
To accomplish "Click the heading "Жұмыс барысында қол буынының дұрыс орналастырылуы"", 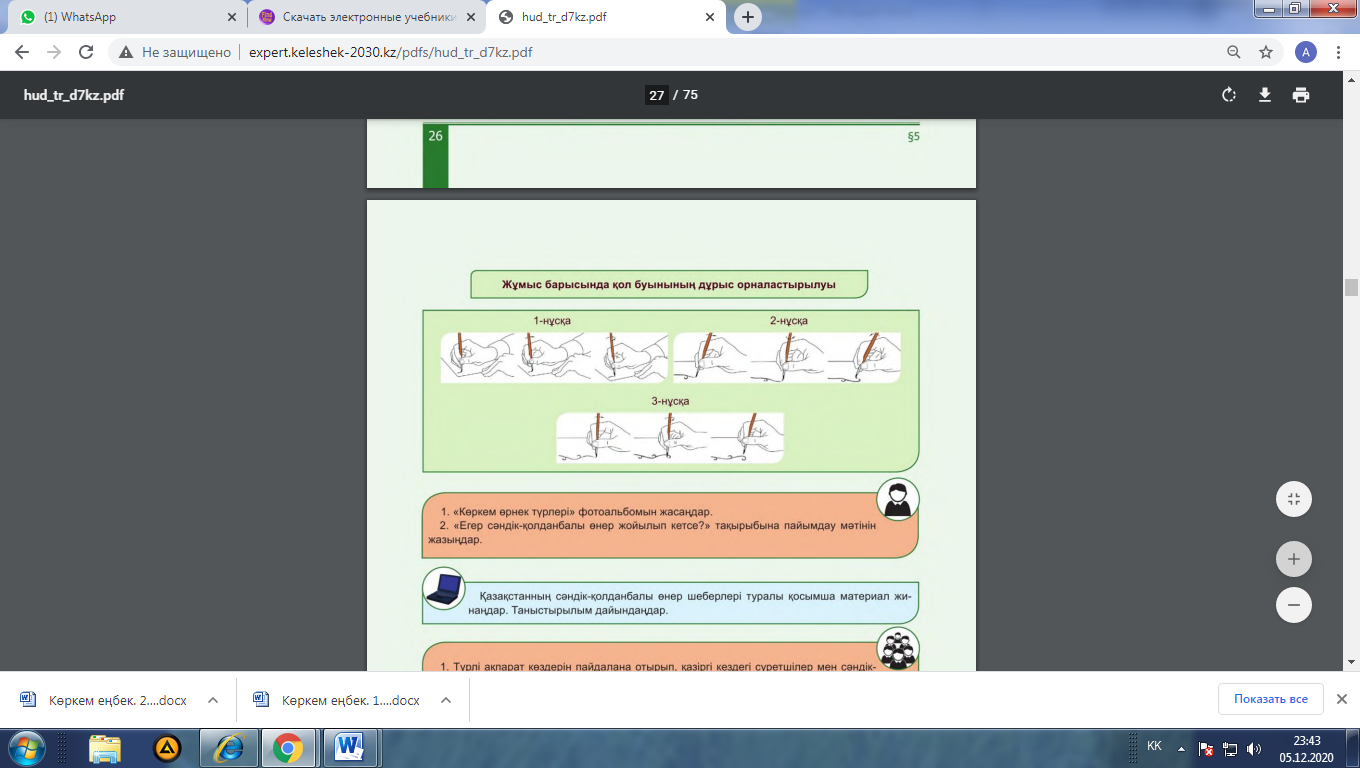I will point(668,284).
